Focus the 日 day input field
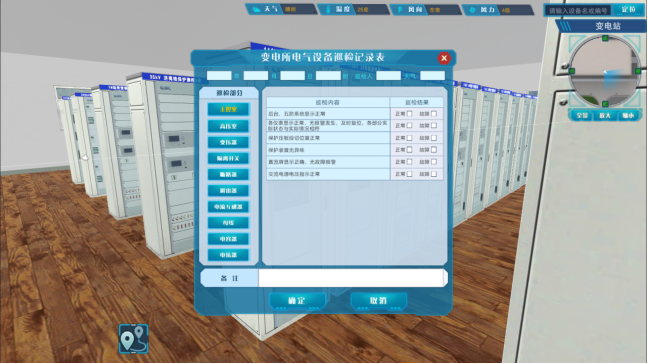The image size is (648, 364). click(293, 76)
